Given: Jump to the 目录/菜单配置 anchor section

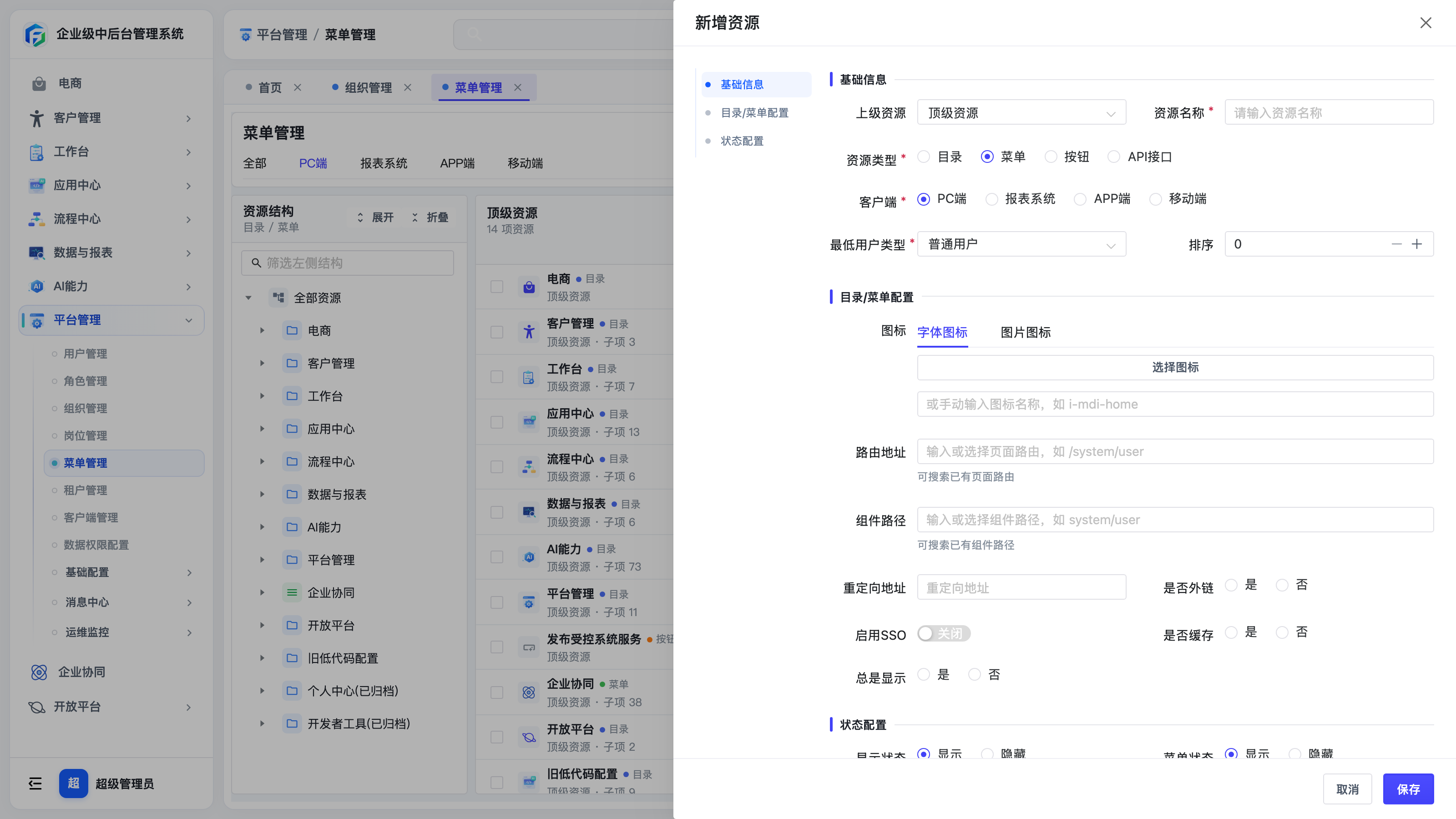Looking at the screenshot, I should [x=754, y=112].
